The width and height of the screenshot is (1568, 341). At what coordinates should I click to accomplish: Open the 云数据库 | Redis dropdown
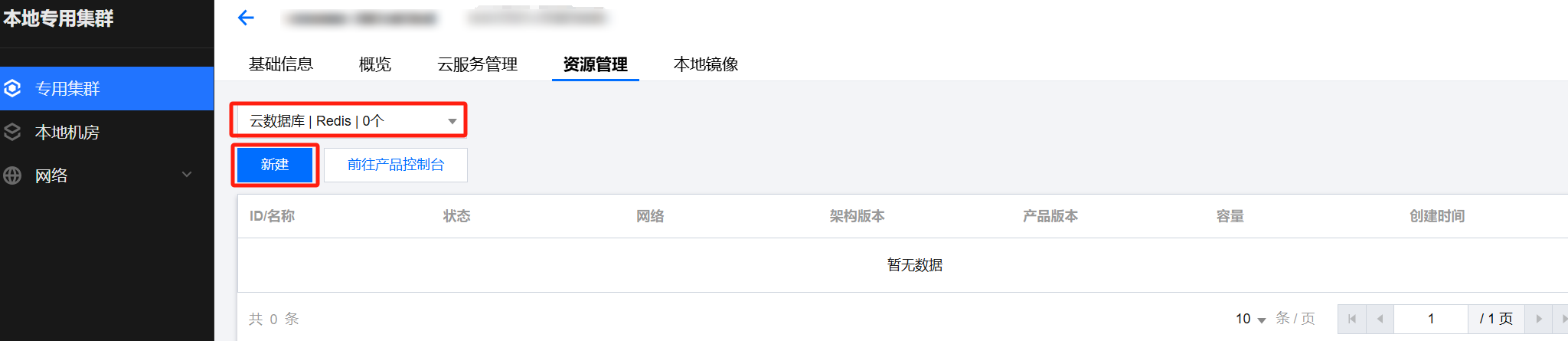pyautogui.click(x=348, y=121)
